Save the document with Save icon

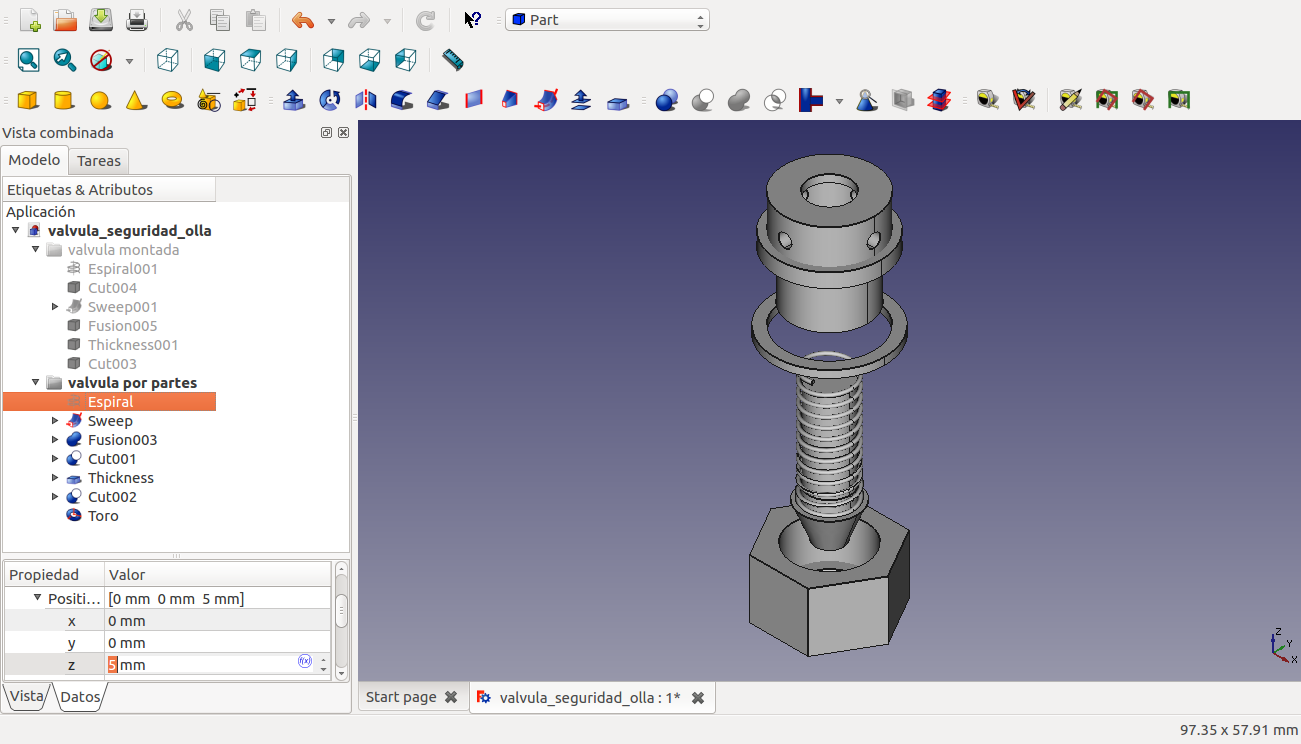point(101,20)
